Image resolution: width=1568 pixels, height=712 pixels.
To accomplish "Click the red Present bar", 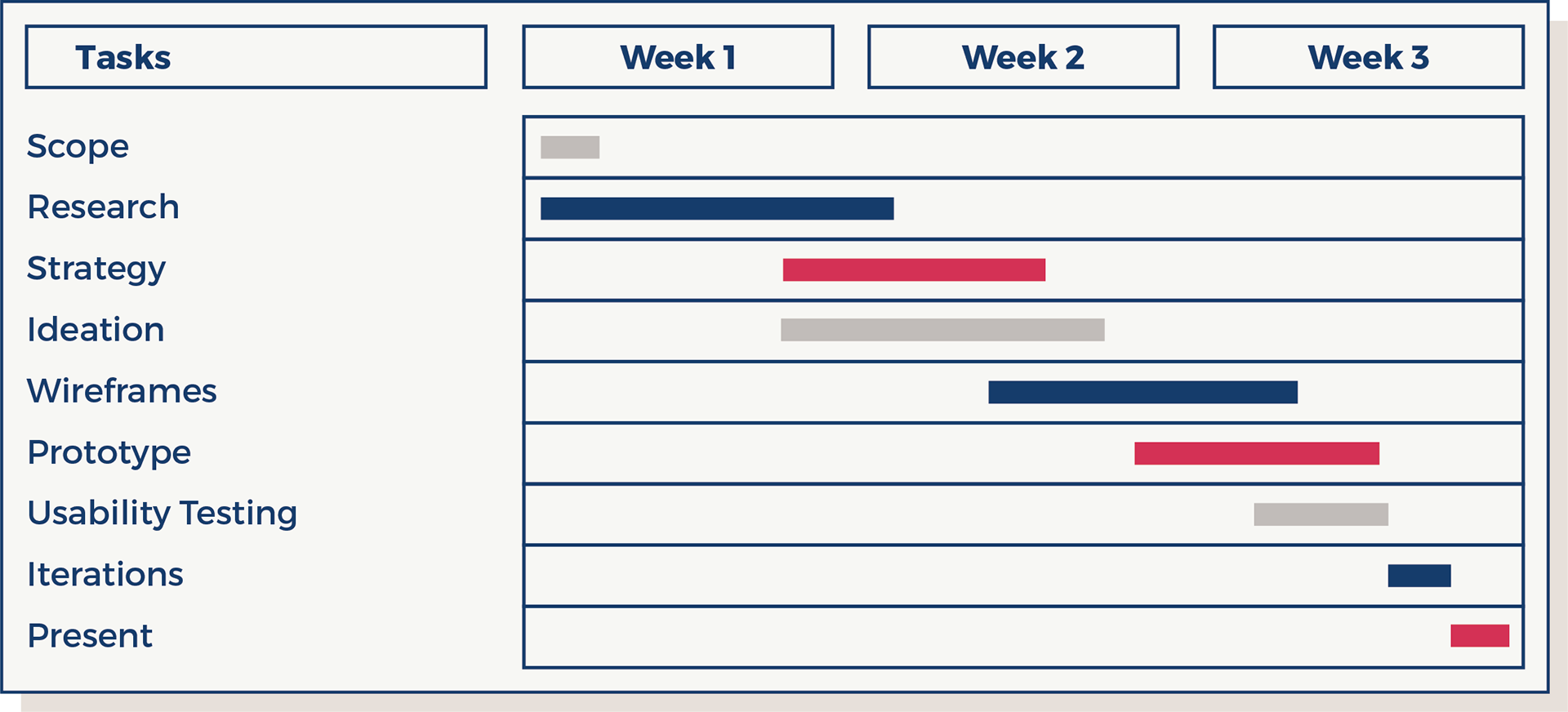I will coord(1480,635).
